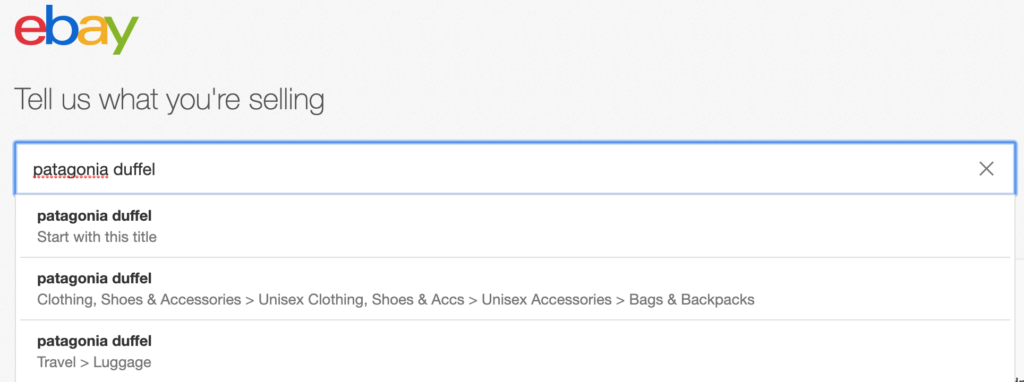
Task: Focus the "patagonia duffel" text input field
Action: pyautogui.click(x=515, y=168)
